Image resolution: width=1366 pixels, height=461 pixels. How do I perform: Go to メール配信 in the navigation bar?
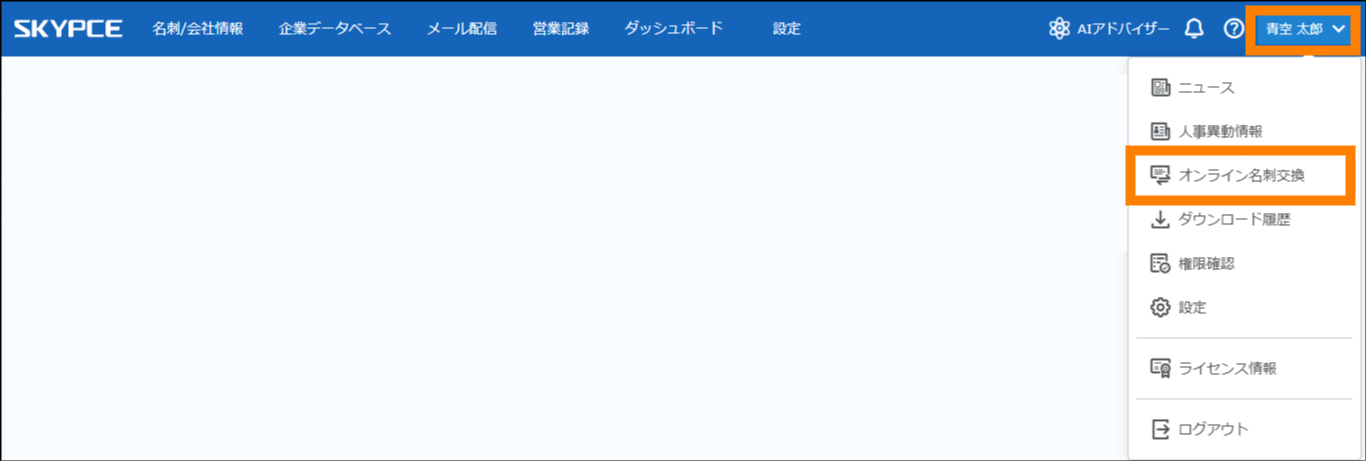(x=461, y=28)
